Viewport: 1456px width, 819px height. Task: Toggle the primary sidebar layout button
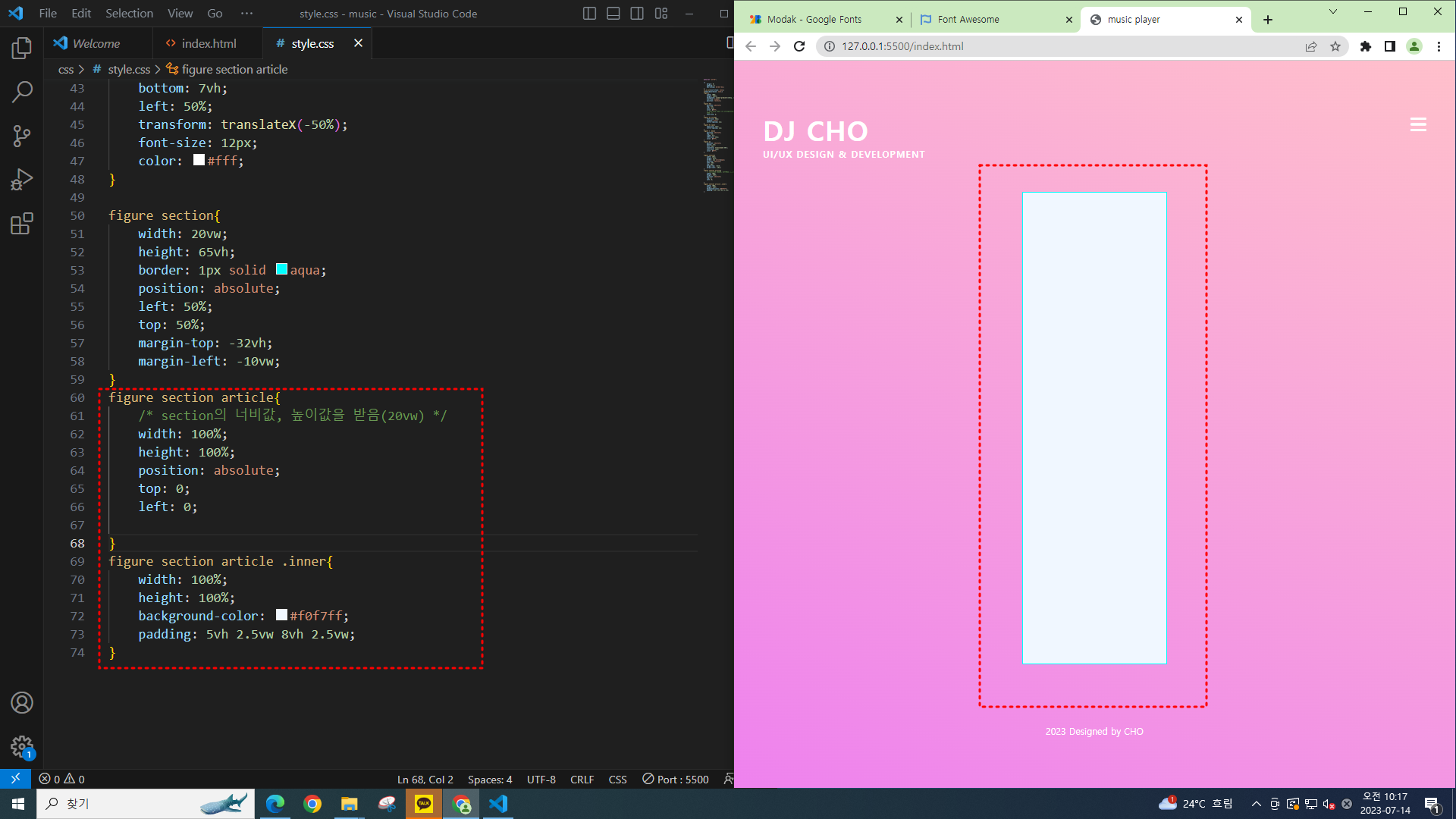[x=589, y=14]
